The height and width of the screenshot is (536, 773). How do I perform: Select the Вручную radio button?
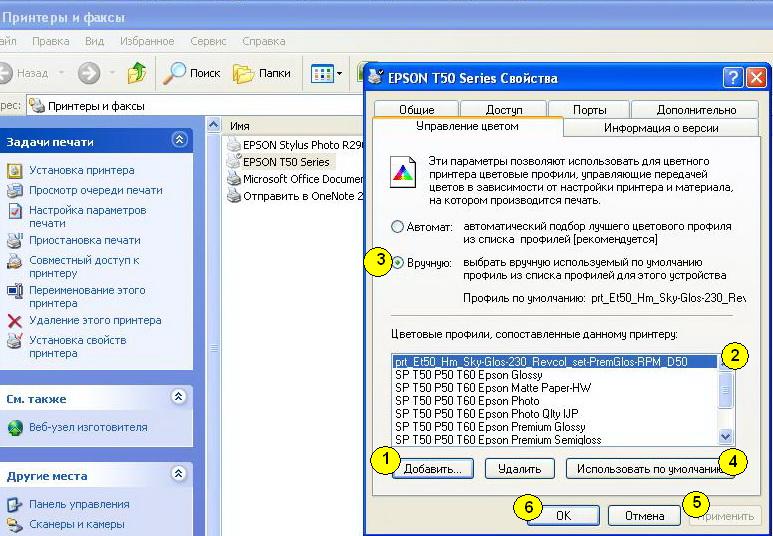click(x=398, y=263)
